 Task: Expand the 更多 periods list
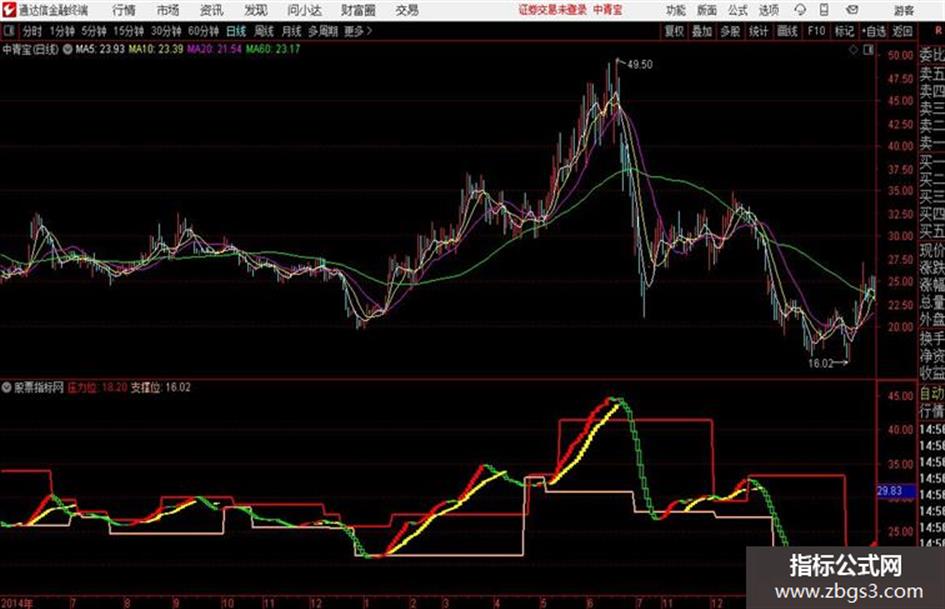[x=357, y=31]
